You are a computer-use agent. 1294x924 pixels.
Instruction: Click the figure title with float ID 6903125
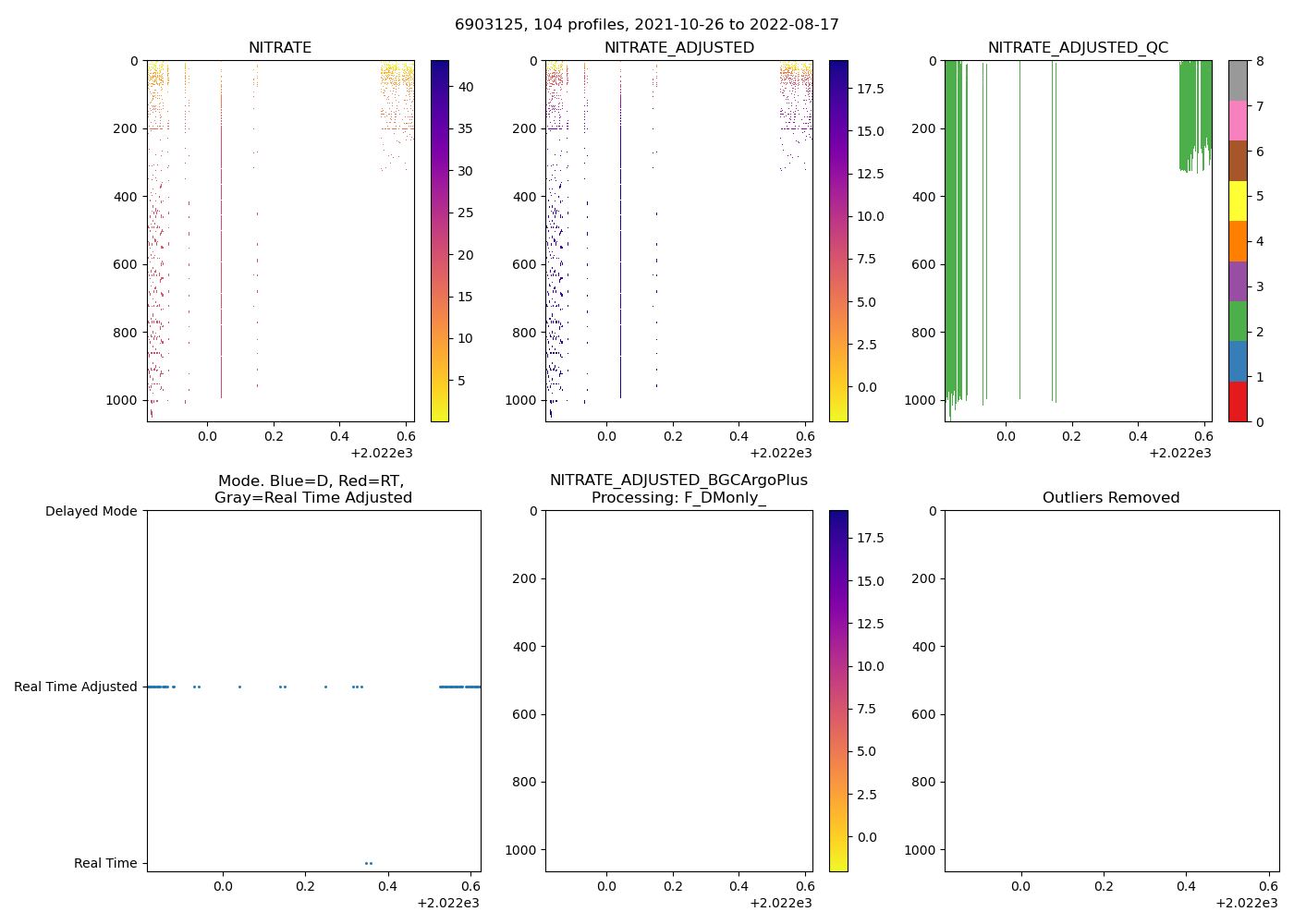pyautogui.click(x=646, y=25)
